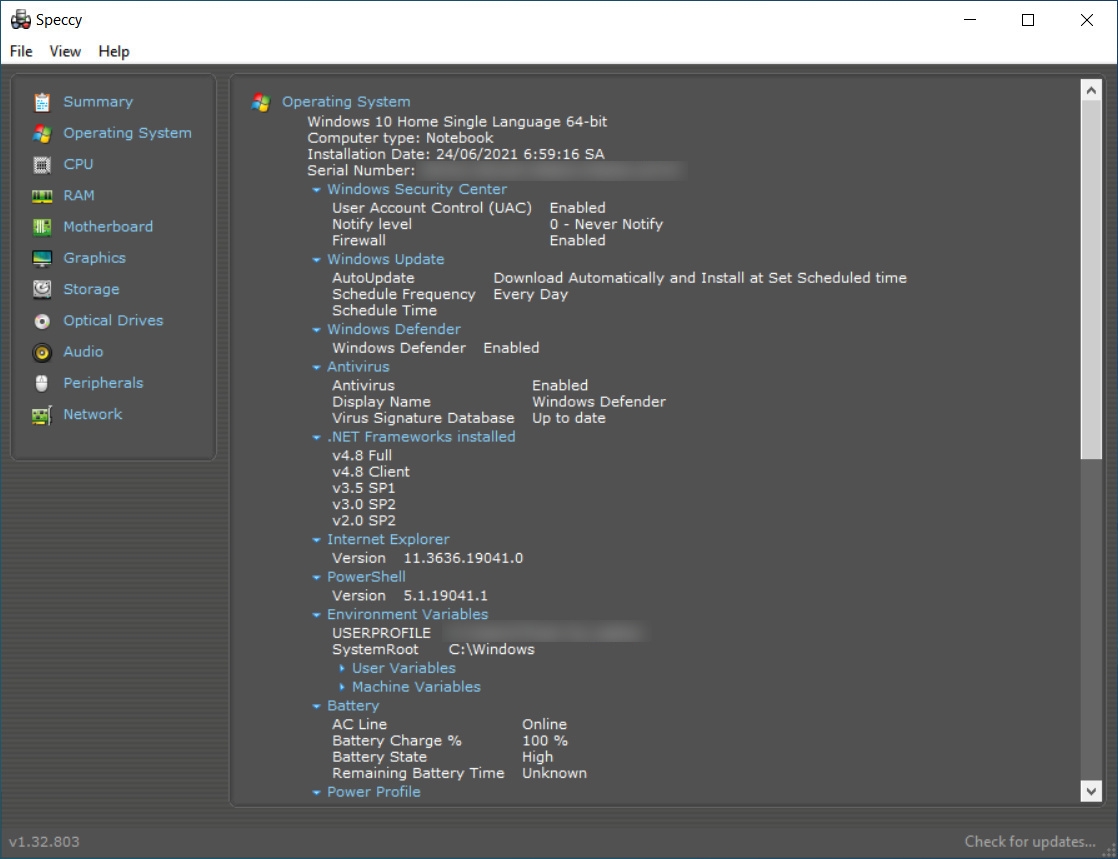
Task: Open the CPU section
Action: [x=78, y=165]
